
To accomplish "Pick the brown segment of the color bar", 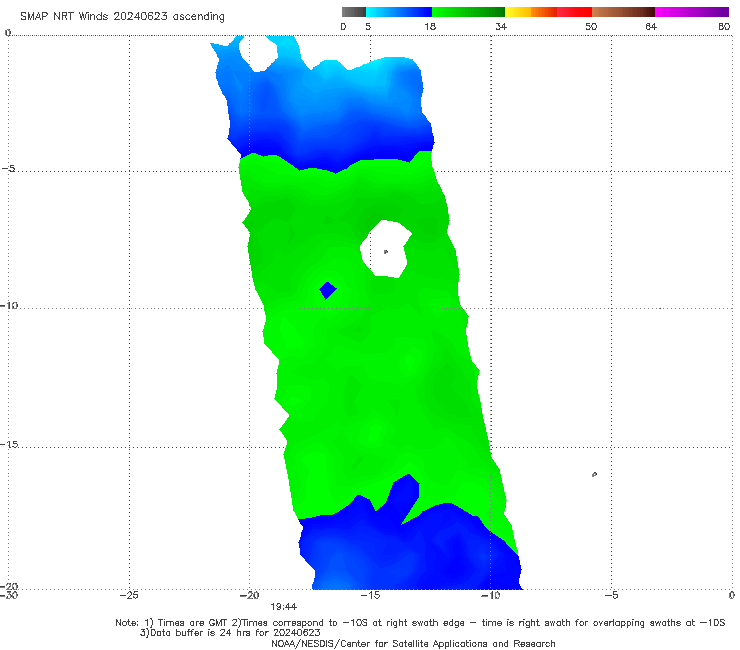I will 623,12.
